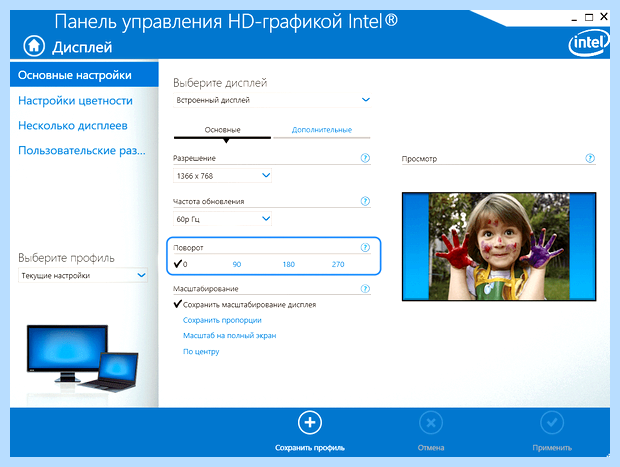Click the Отмена label

(x=431, y=448)
